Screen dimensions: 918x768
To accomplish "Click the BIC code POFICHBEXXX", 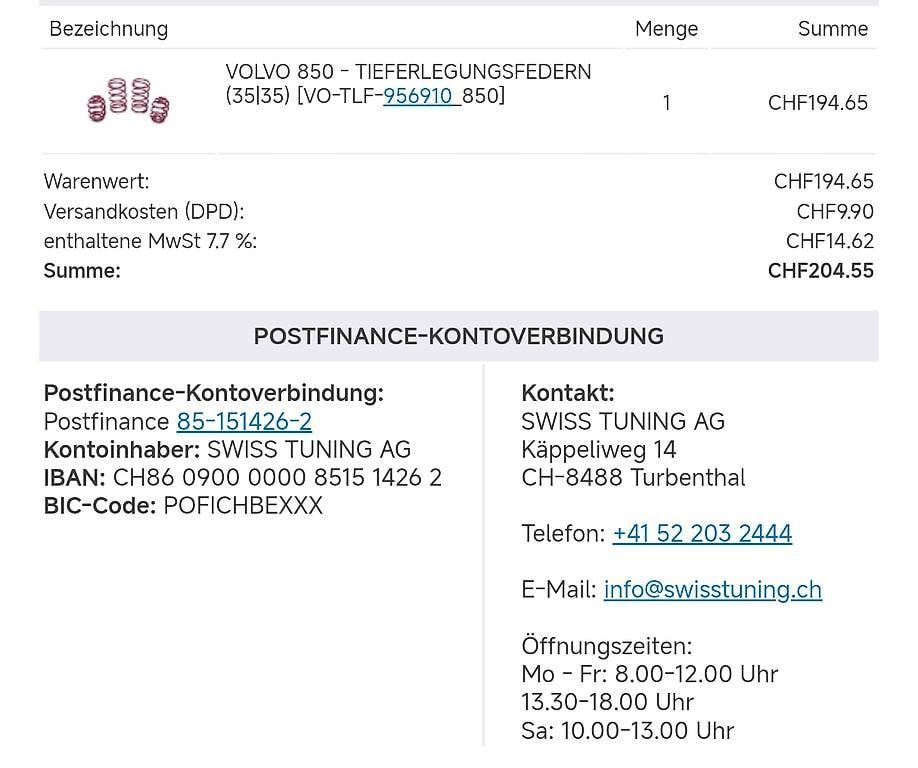I will [242, 506].
